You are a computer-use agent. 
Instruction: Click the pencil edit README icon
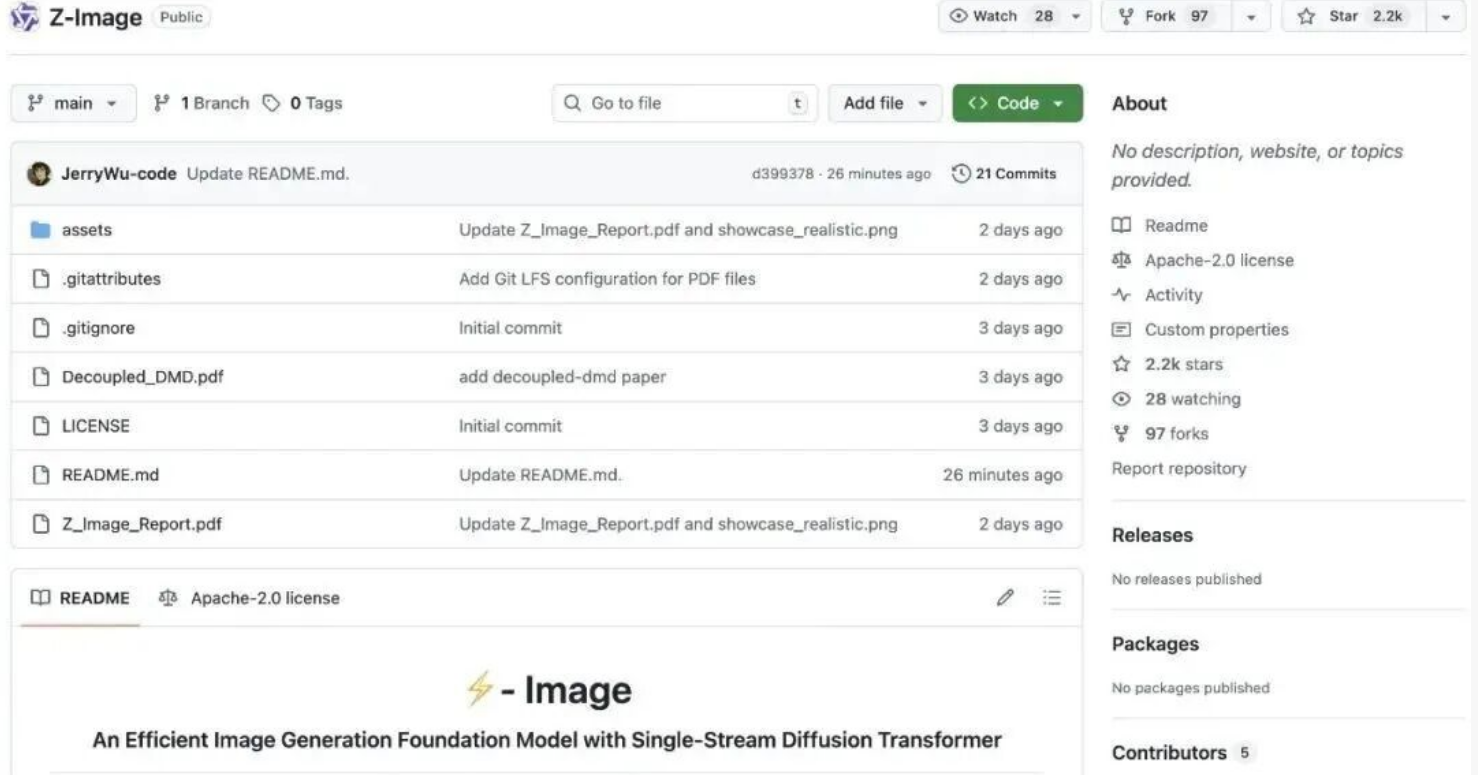pyautogui.click(x=1005, y=598)
